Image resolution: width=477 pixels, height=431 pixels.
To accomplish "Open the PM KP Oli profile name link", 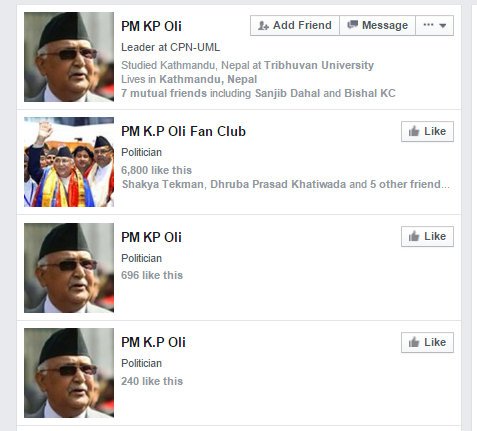I will point(151,26).
